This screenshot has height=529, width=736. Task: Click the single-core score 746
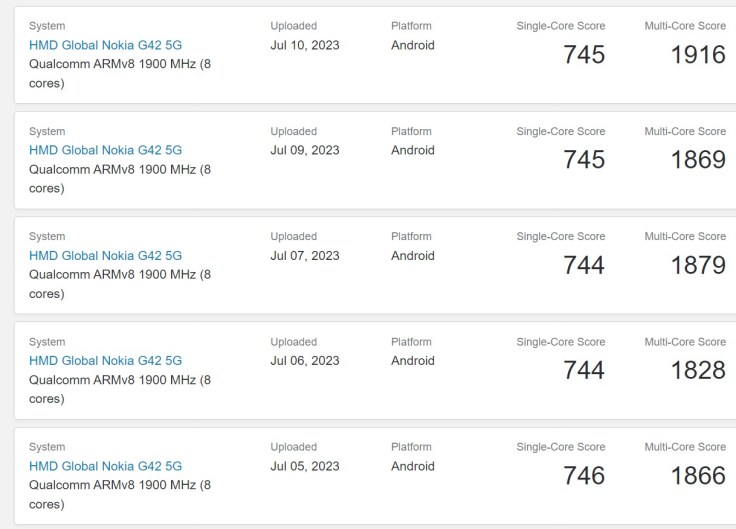(x=584, y=475)
